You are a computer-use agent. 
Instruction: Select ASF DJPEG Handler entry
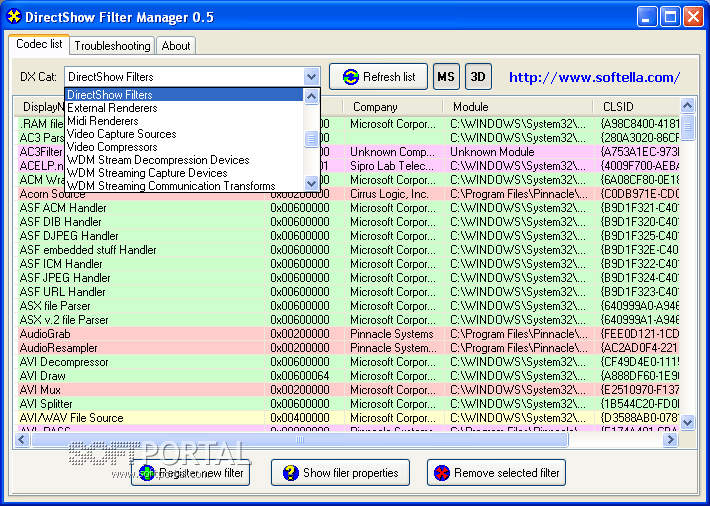coord(347,236)
